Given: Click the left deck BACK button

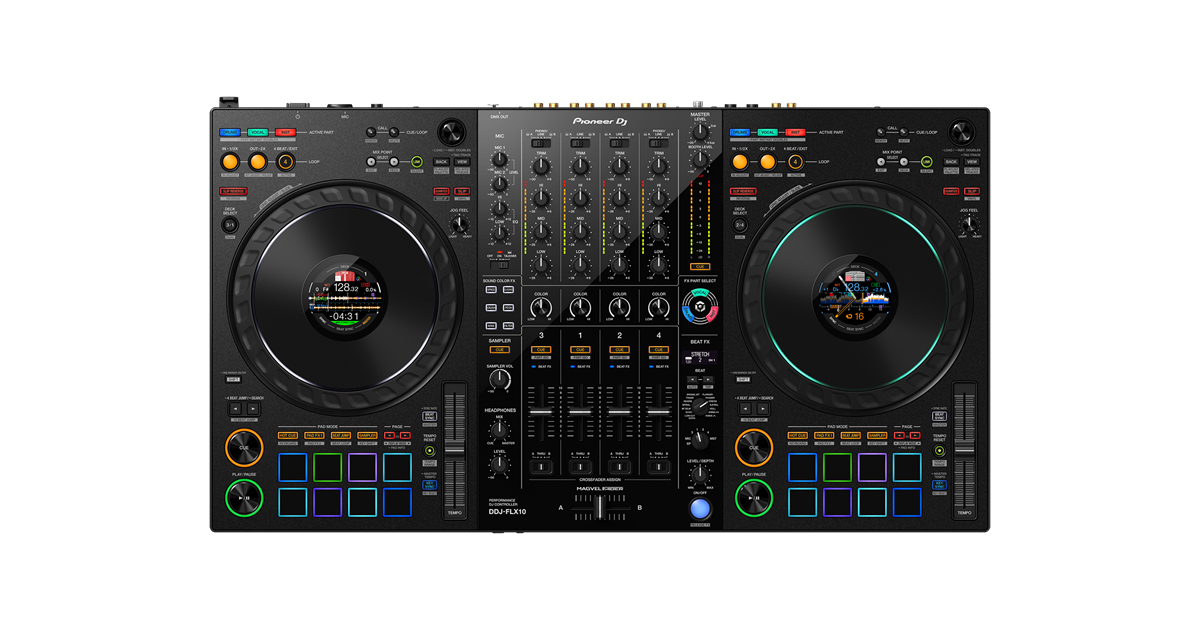Looking at the screenshot, I should click(441, 162).
